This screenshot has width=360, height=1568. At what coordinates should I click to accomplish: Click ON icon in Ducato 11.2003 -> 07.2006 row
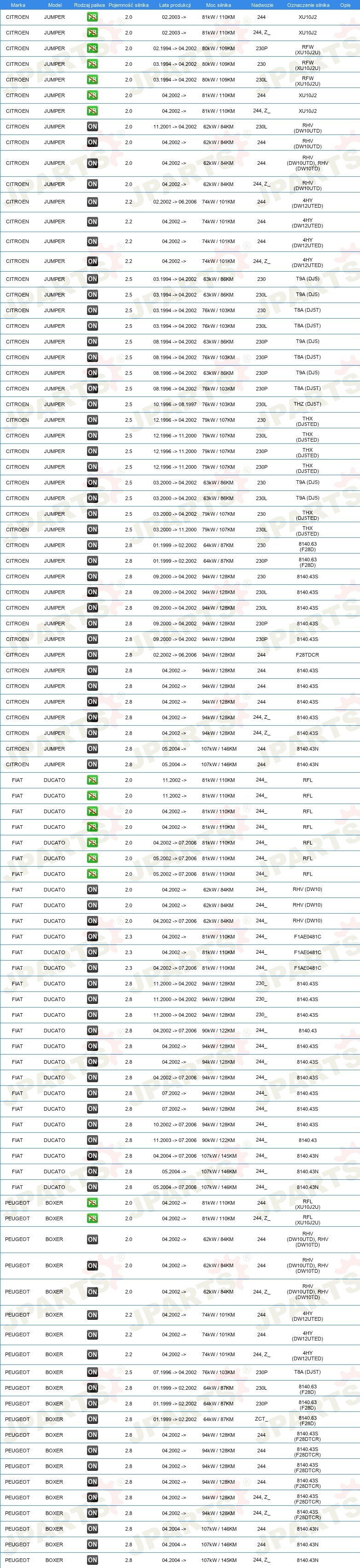tap(93, 1141)
